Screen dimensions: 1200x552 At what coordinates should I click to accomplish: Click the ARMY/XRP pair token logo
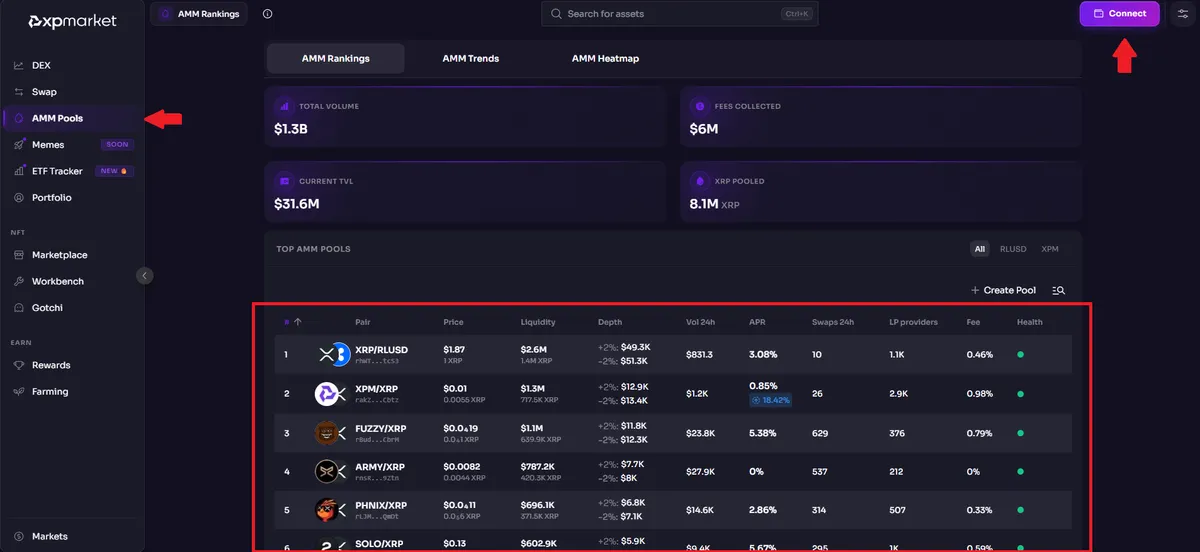tap(331, 471)
